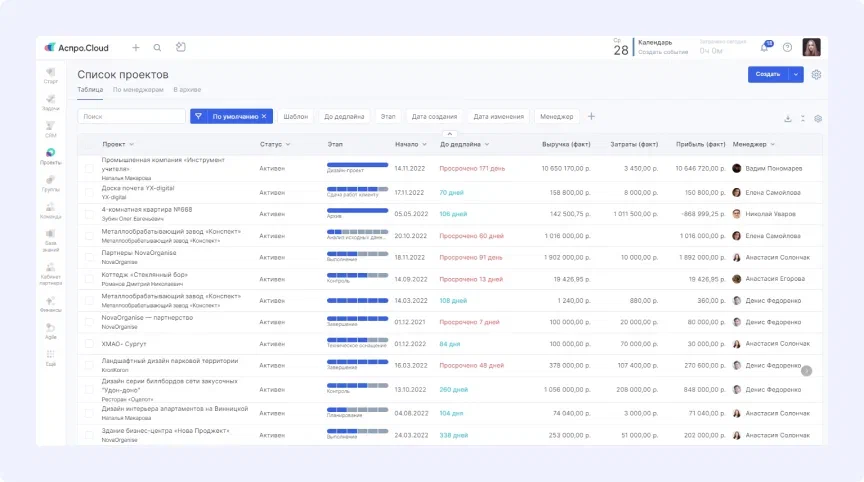Switch to the Таблица tab

coord(90,90)
